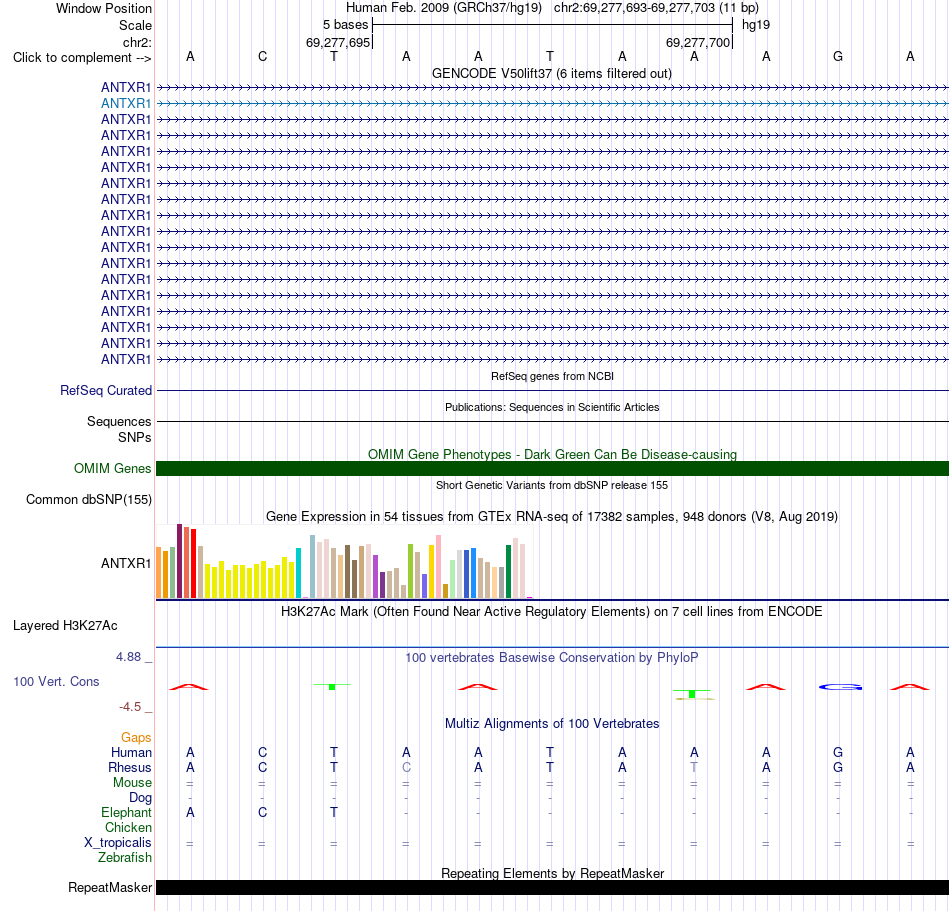Click 'Repeating Elements by RepeatMasker' title
This screenshot has width=950, height=911.
click(552, 873)
